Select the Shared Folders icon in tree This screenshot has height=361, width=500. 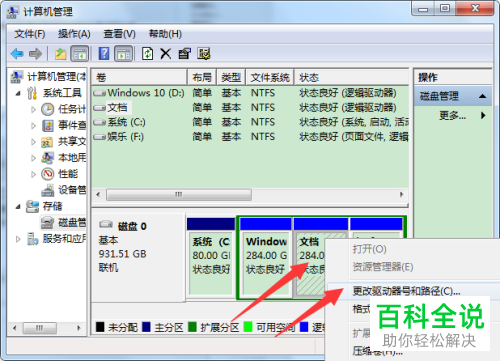pos(47,142)
